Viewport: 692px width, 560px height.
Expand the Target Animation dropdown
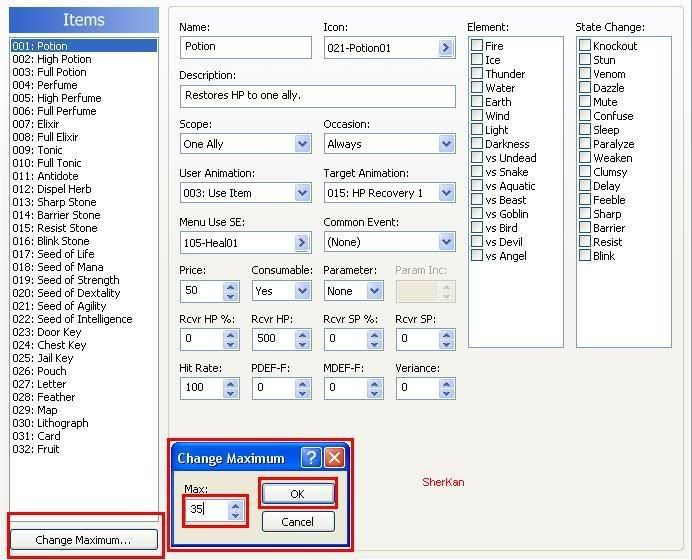pyautogui.click(x=446, y=193)
